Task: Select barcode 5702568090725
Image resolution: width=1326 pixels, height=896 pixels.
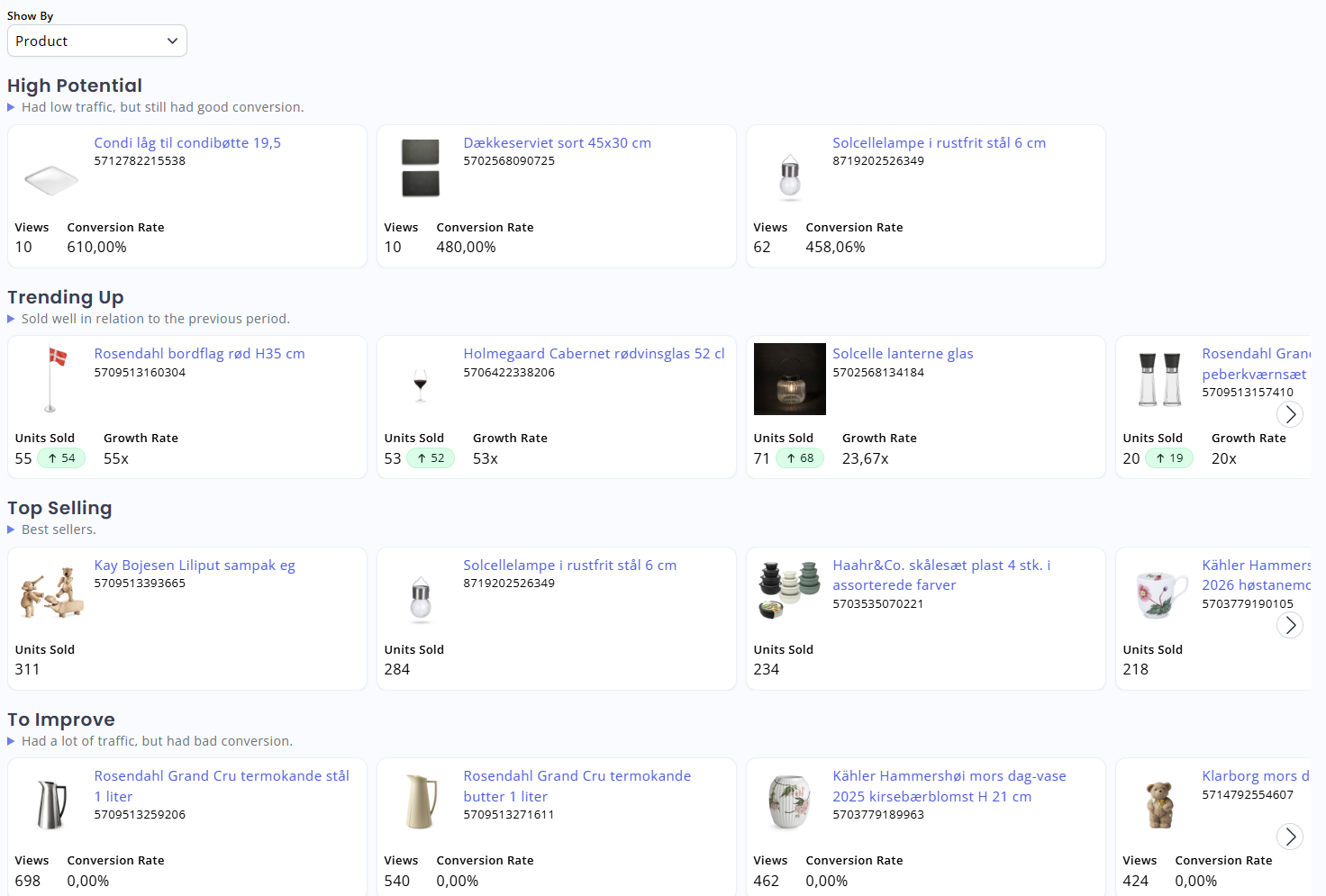Action: (509, 161)
